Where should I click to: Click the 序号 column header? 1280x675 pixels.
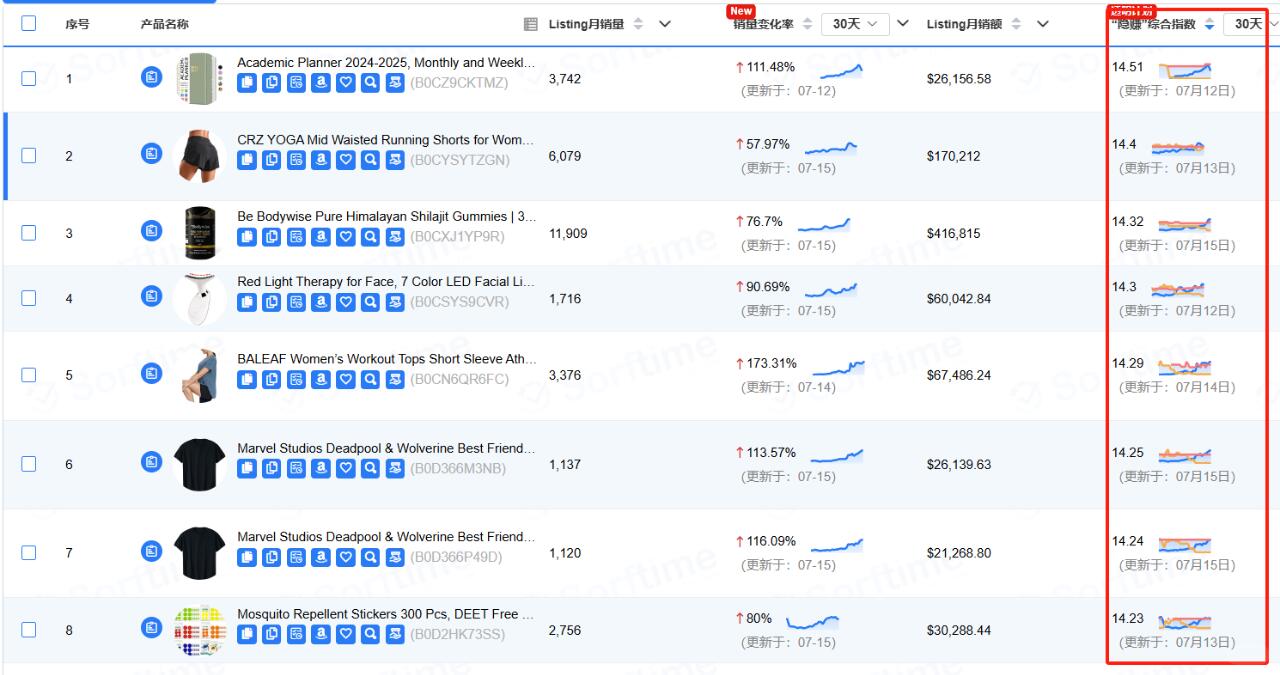pyautogui.click(x=77, y=24)
